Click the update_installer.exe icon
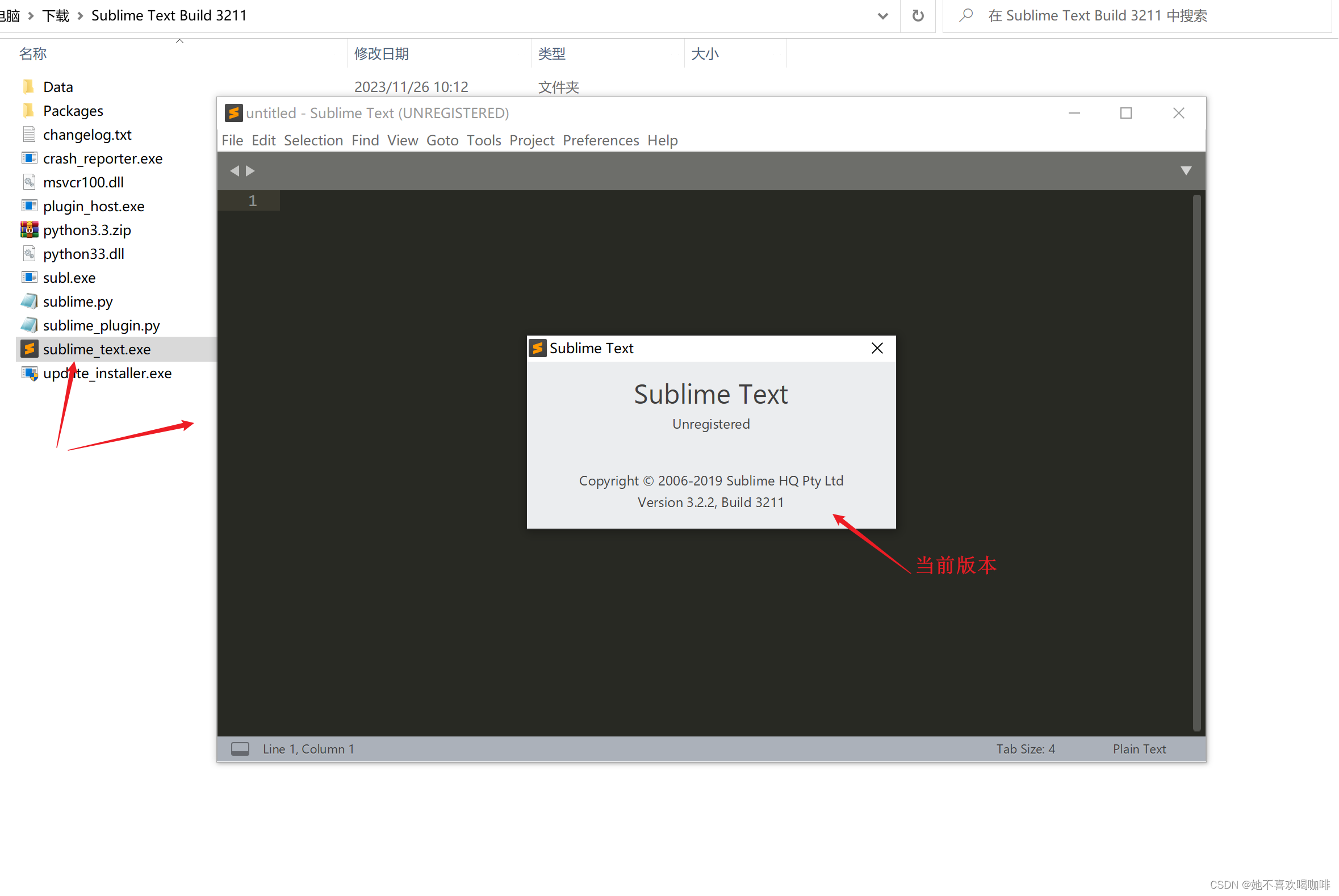This screenshot has height=896, width=1339. (x=29, y=373)
